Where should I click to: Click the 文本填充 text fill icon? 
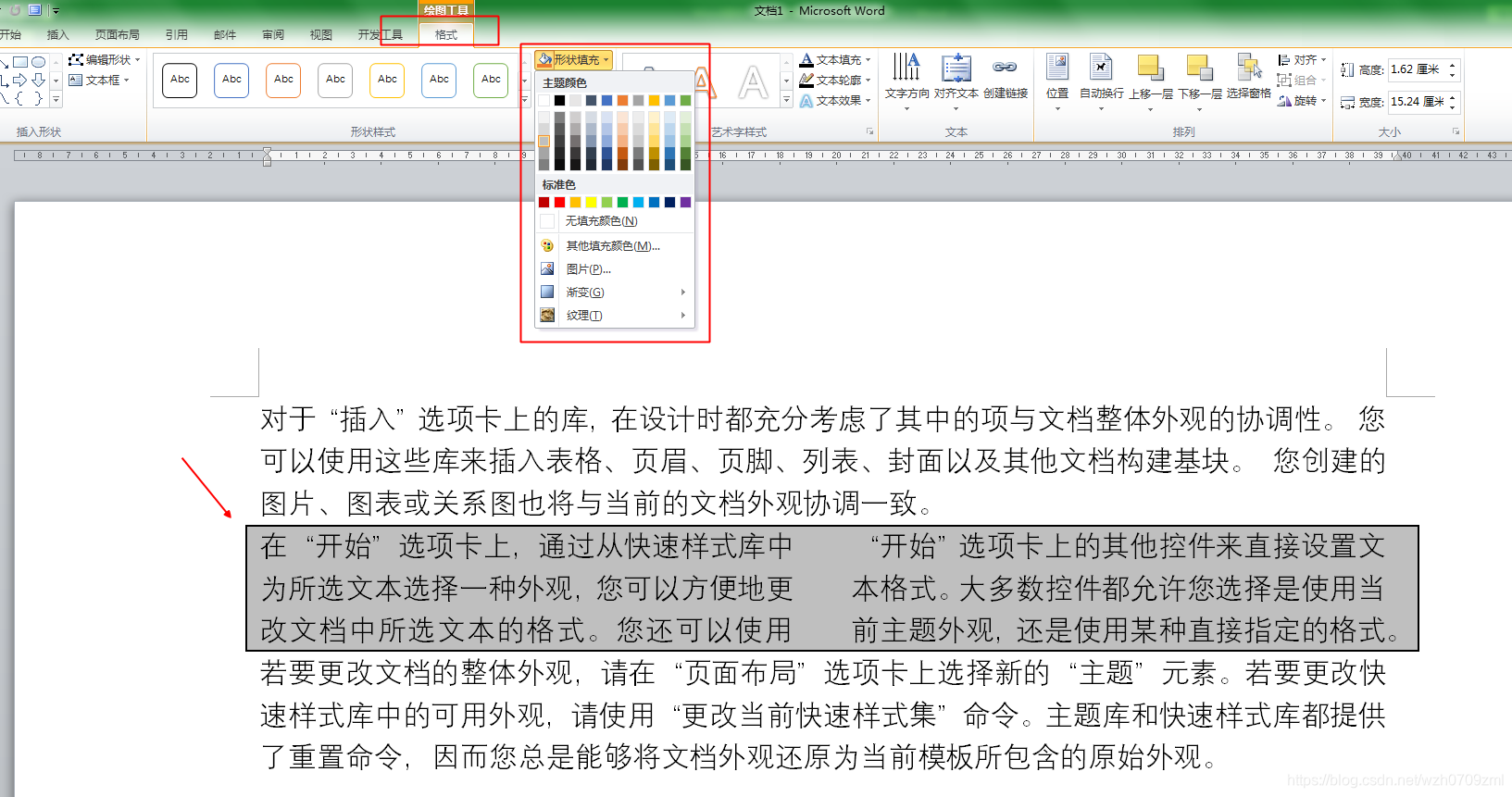click(x=806, y=59)
